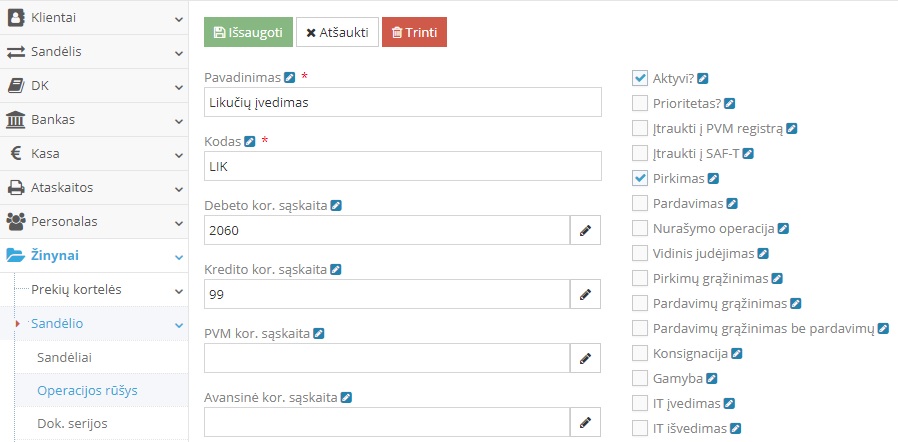The width and height of the screenshot is (898, 442).
Task: Expand the Ataskaitos sidebar section
Action: pos(94,187)
